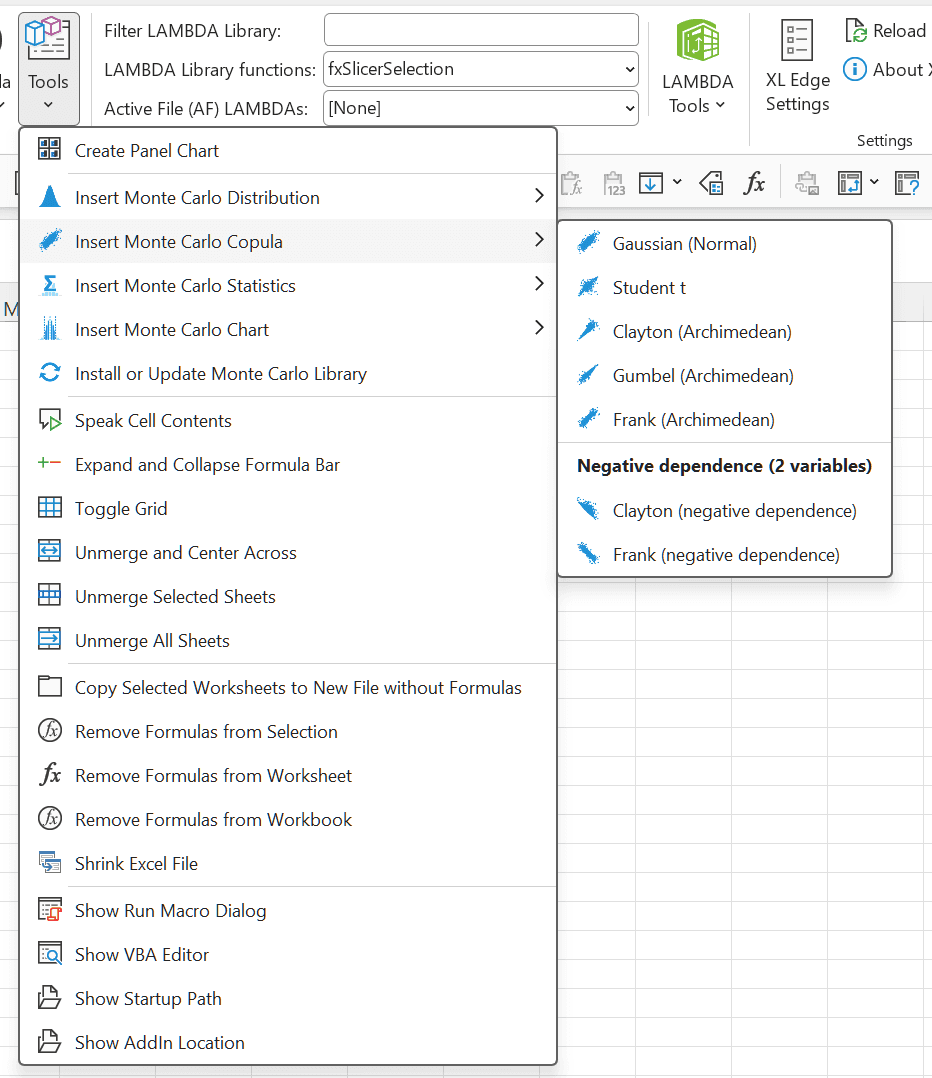Image resolution: width=932 pixels, height=1078 pixels.
Task: Click the Reload icon in ribbon
Action: click(856, 31)
